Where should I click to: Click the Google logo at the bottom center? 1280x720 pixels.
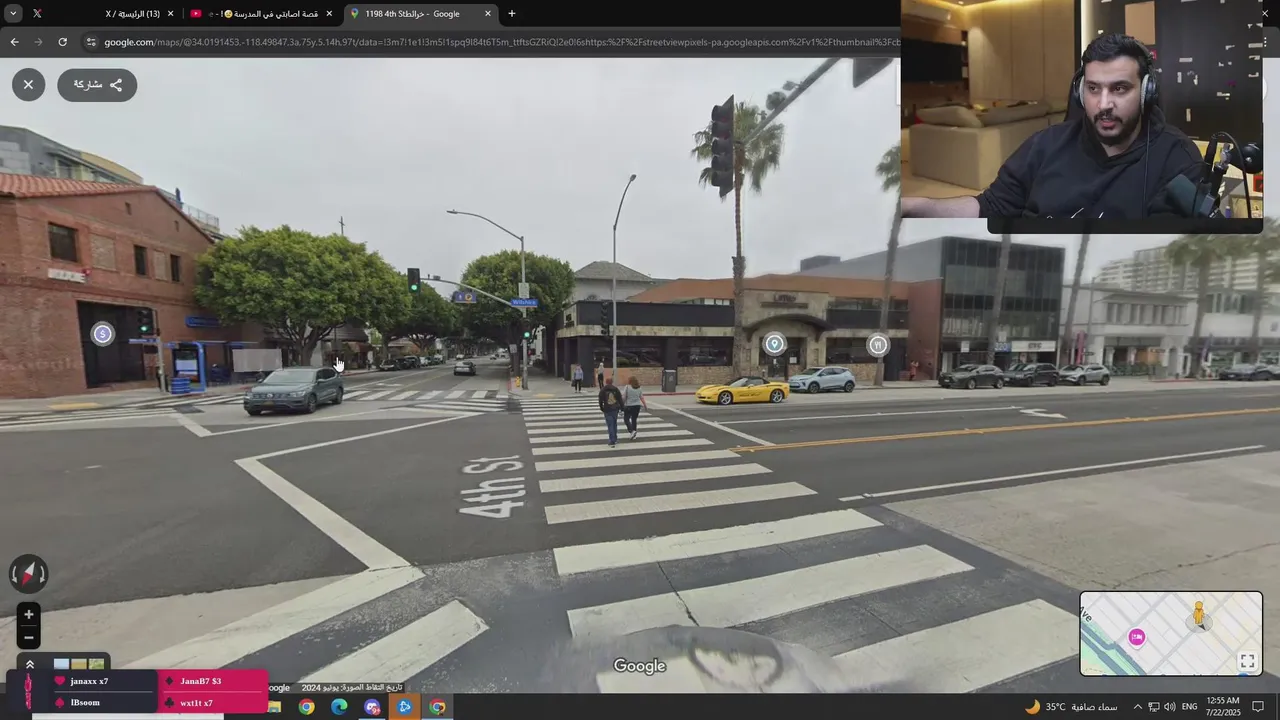640,666
